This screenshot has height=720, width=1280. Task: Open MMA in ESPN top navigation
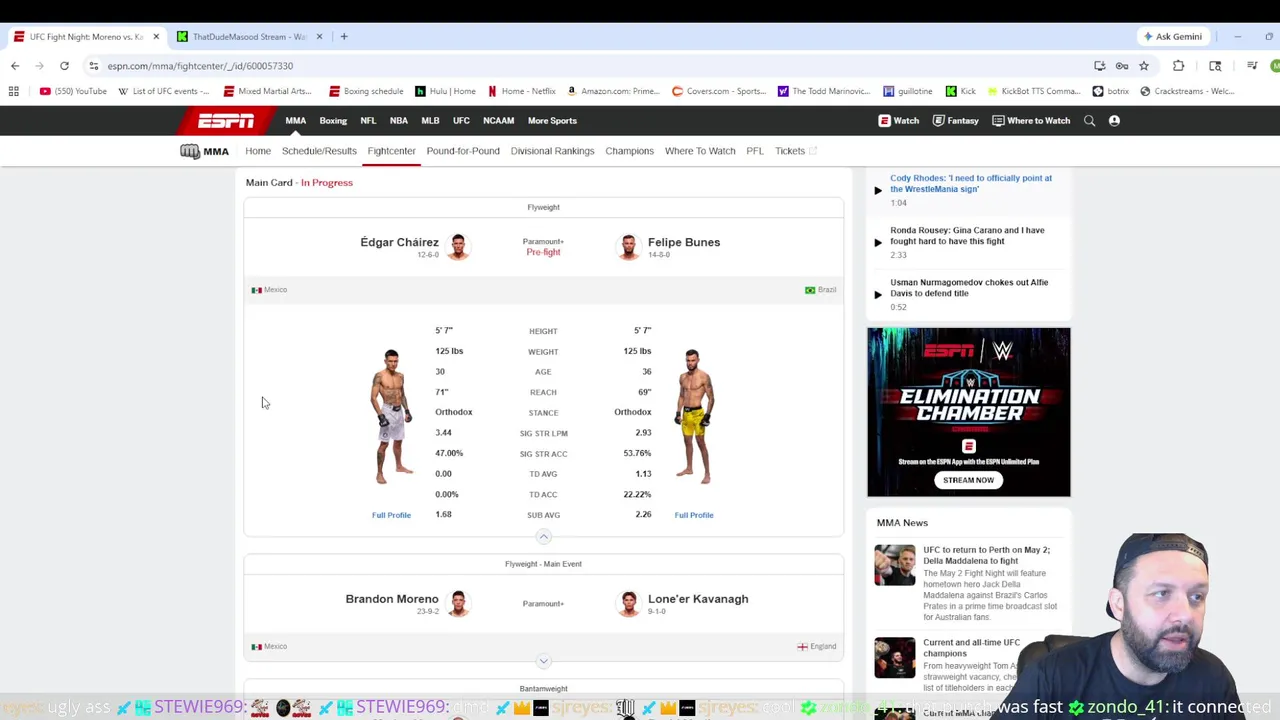(295, 121)
